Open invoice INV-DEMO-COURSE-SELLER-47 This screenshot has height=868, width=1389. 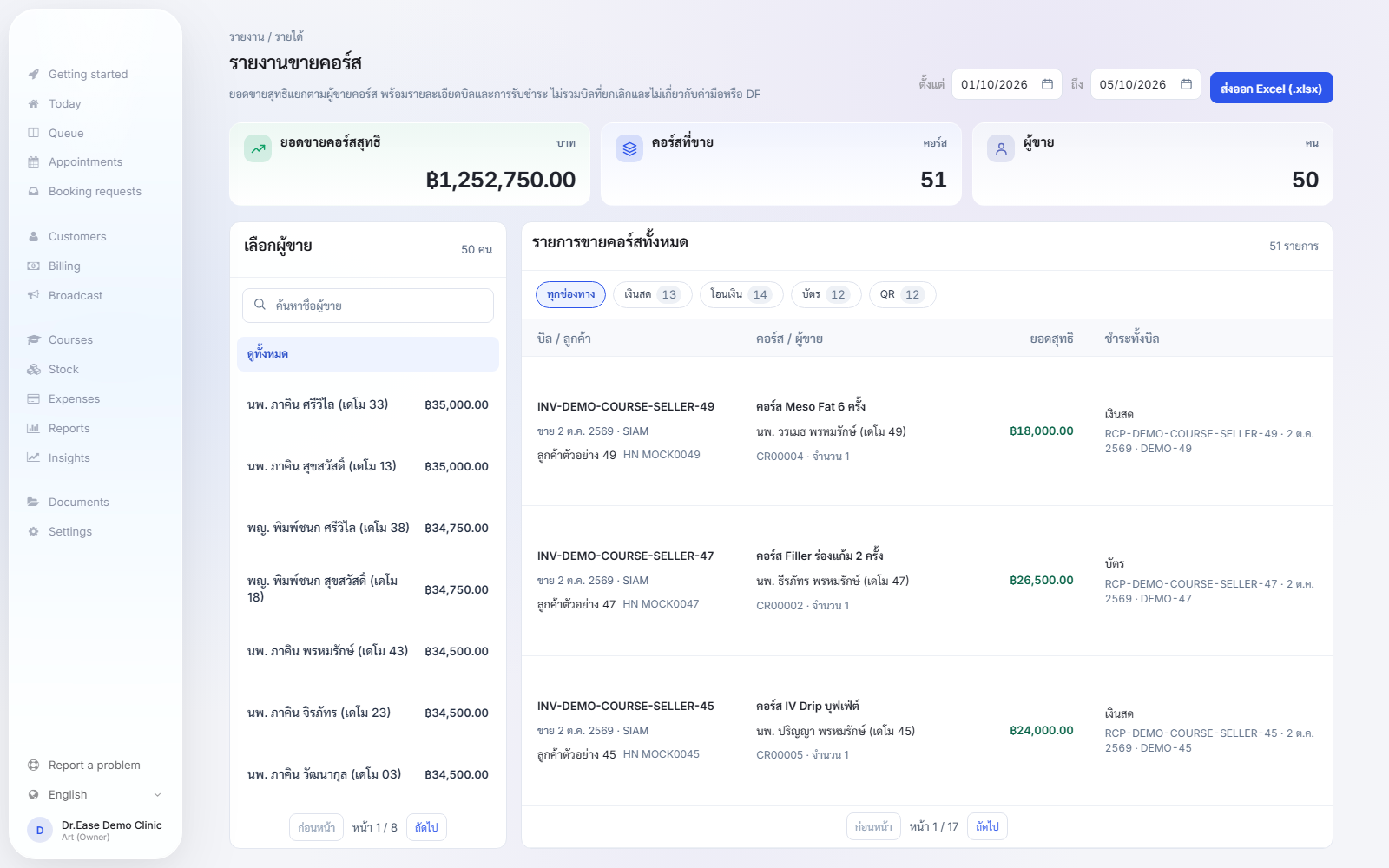[625, 556]
